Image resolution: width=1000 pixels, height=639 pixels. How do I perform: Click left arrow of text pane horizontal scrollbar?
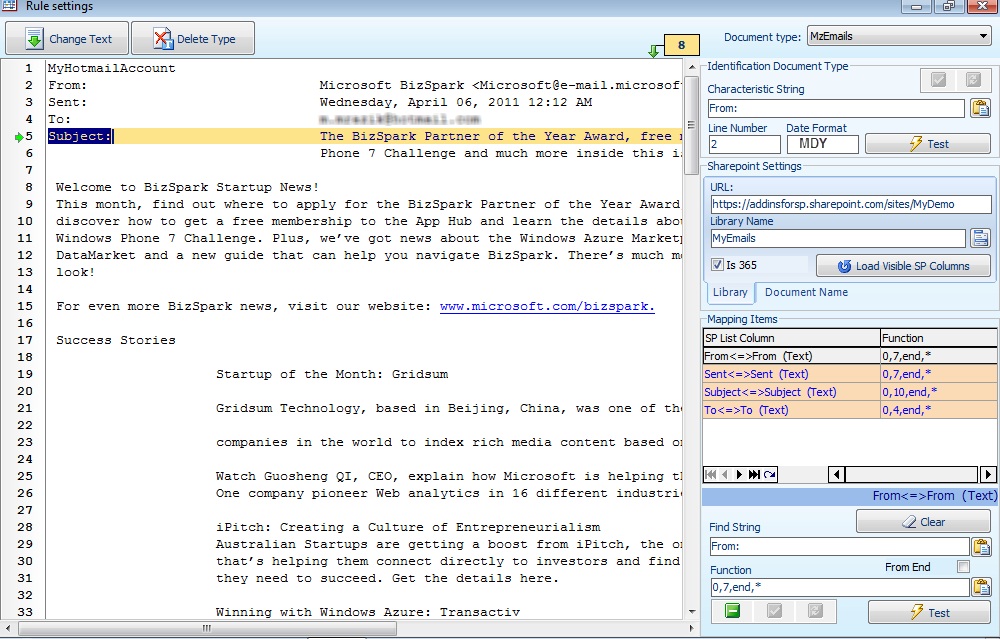point(6,628)
